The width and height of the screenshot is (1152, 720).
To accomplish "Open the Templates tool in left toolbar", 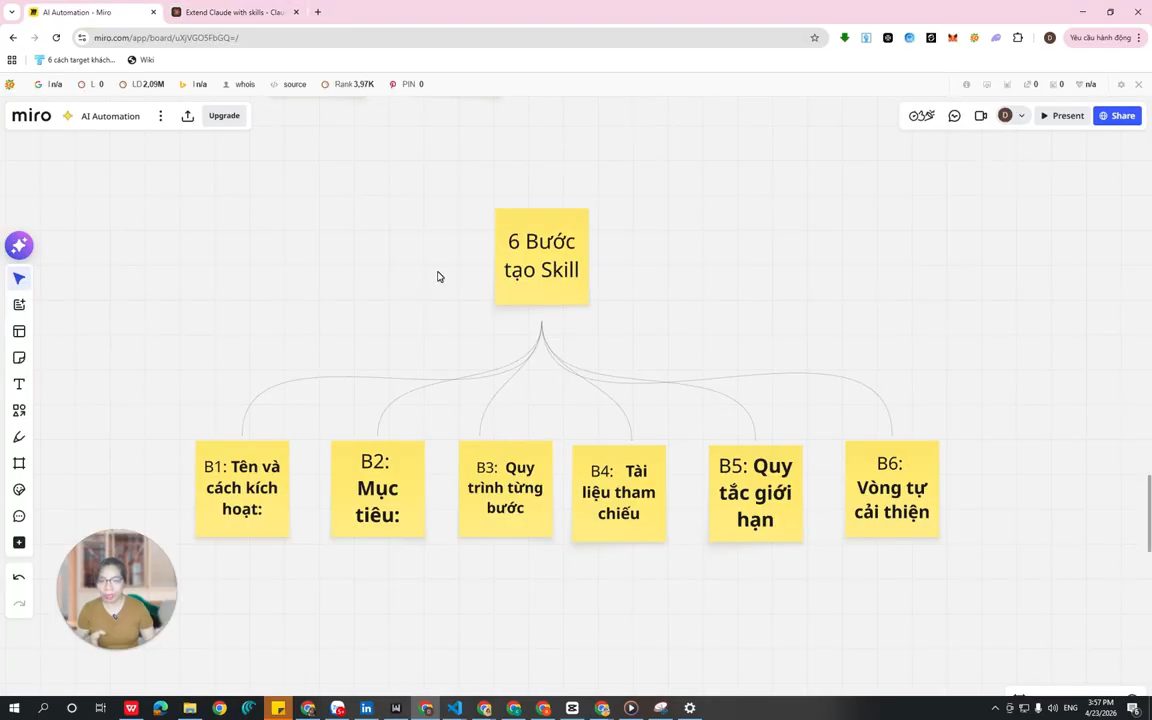I will [x=19, y=331].
